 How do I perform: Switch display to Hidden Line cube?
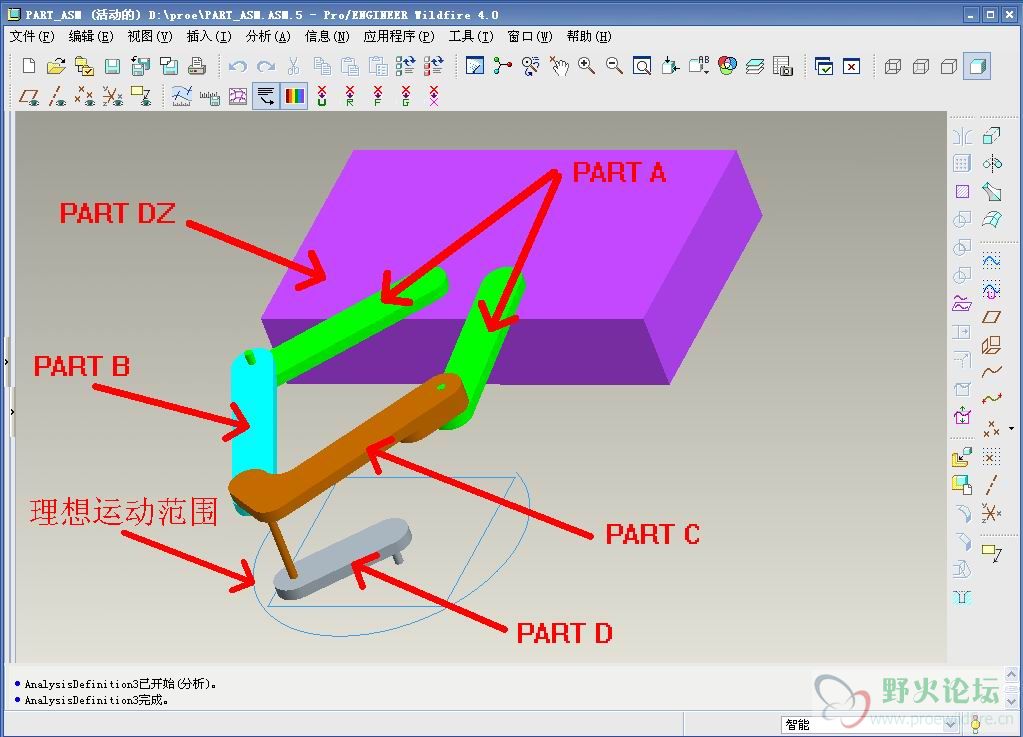click(x=921, y=66)
